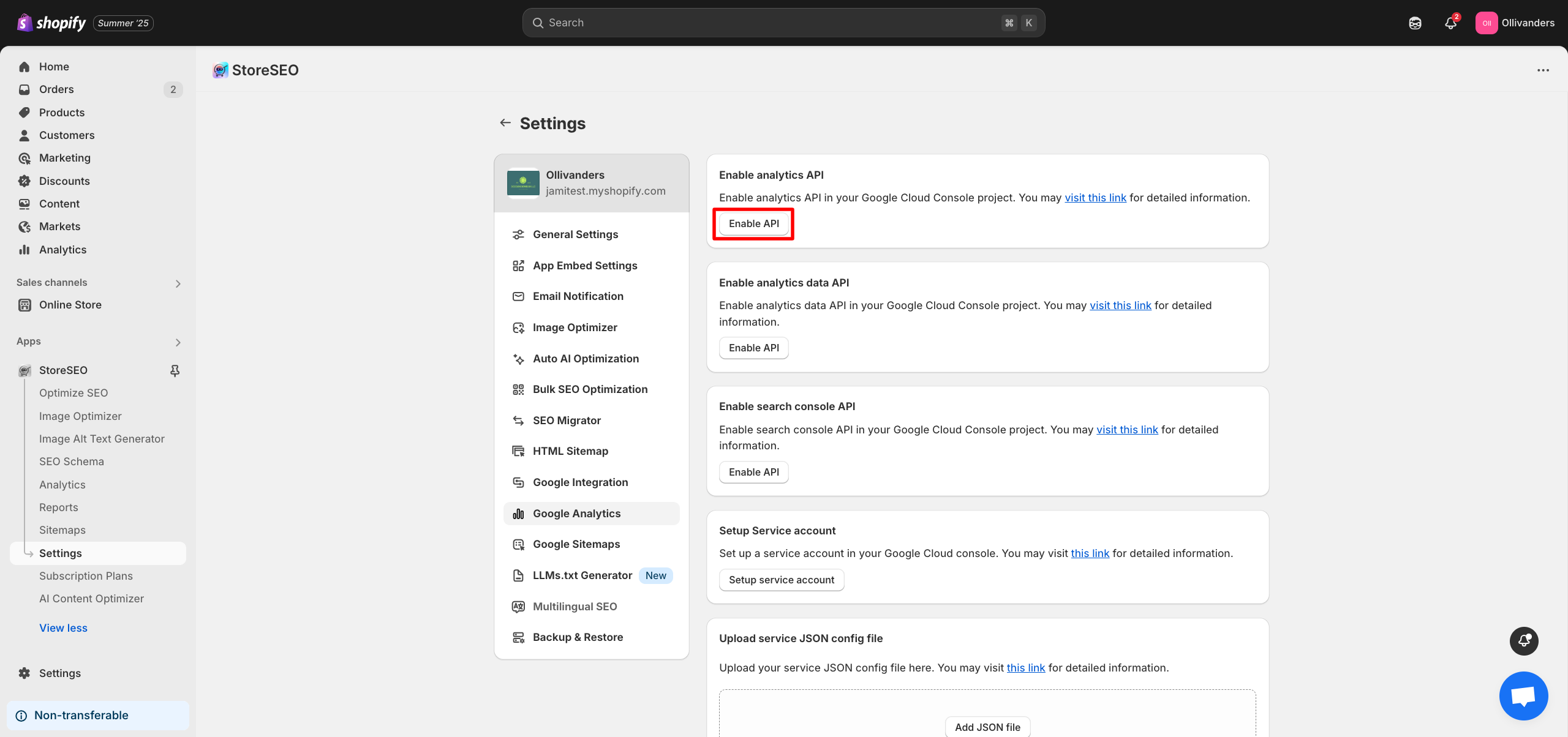1568x737 pixels.
Task: Click the Non-transferable info icon
Action: (x=21, y=716)
